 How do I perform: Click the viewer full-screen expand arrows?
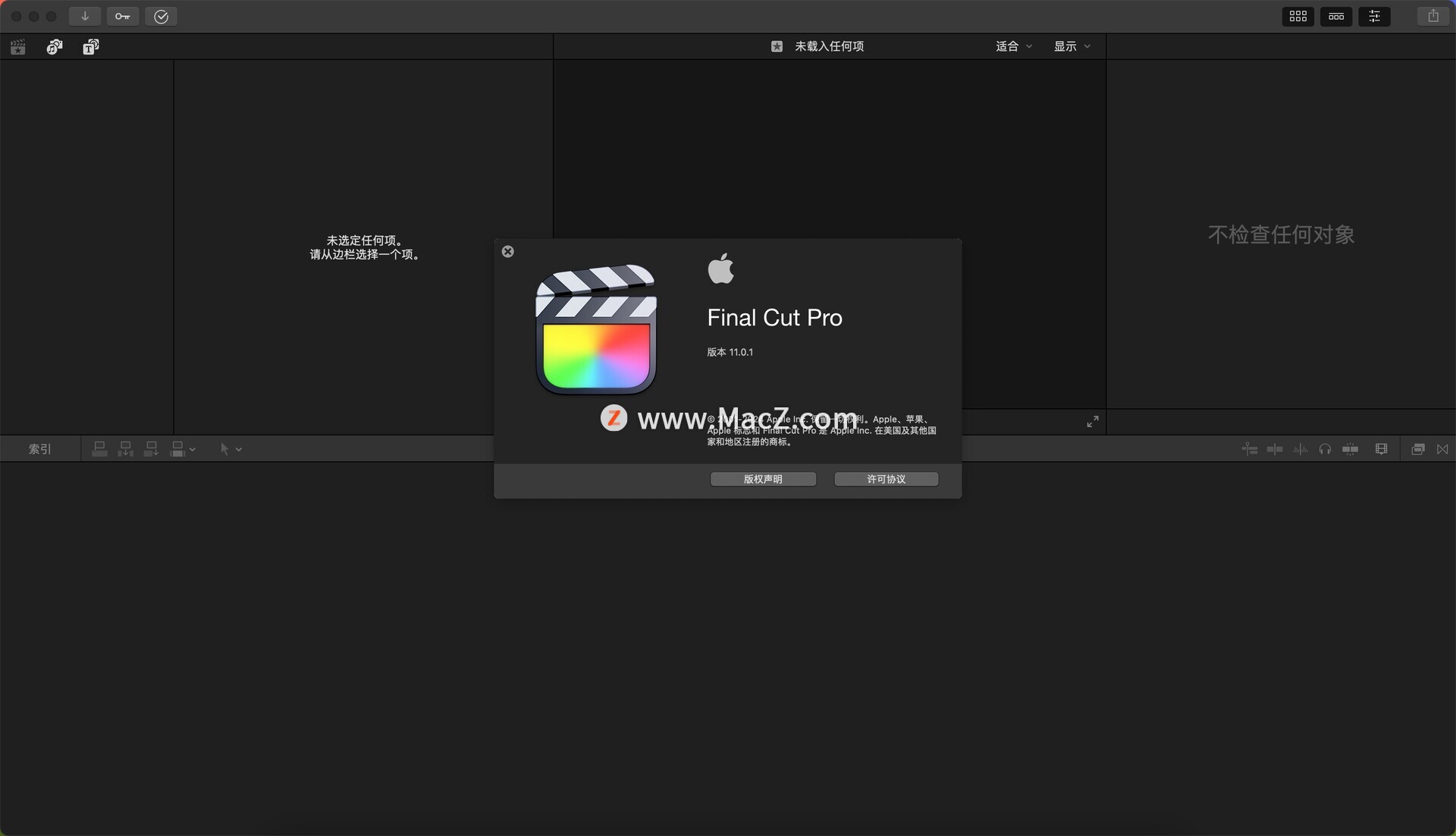coord(1093,422)
